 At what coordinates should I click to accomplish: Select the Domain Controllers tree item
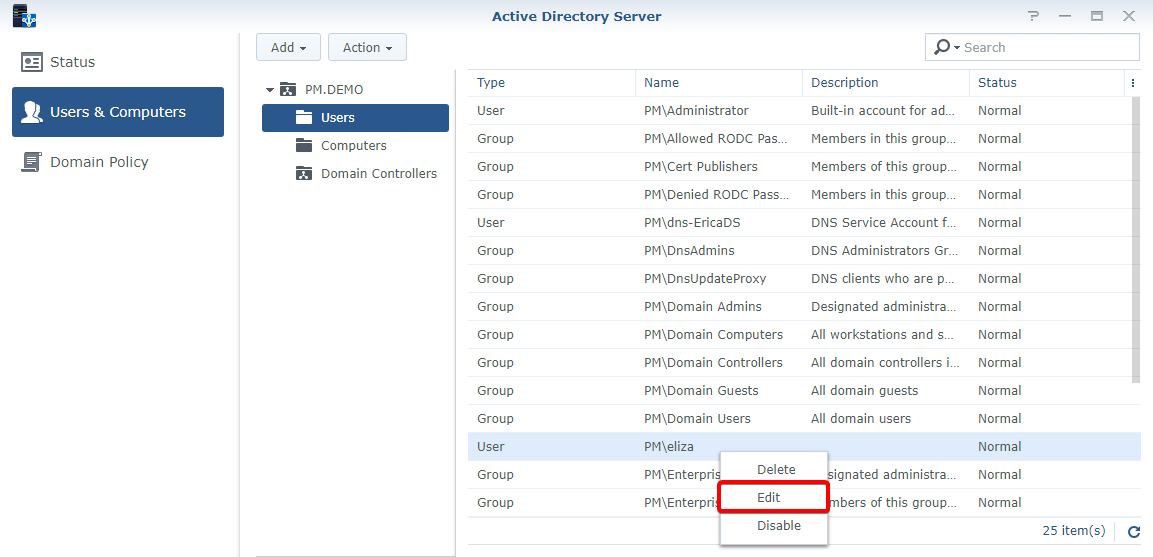[x=355, y=174]
